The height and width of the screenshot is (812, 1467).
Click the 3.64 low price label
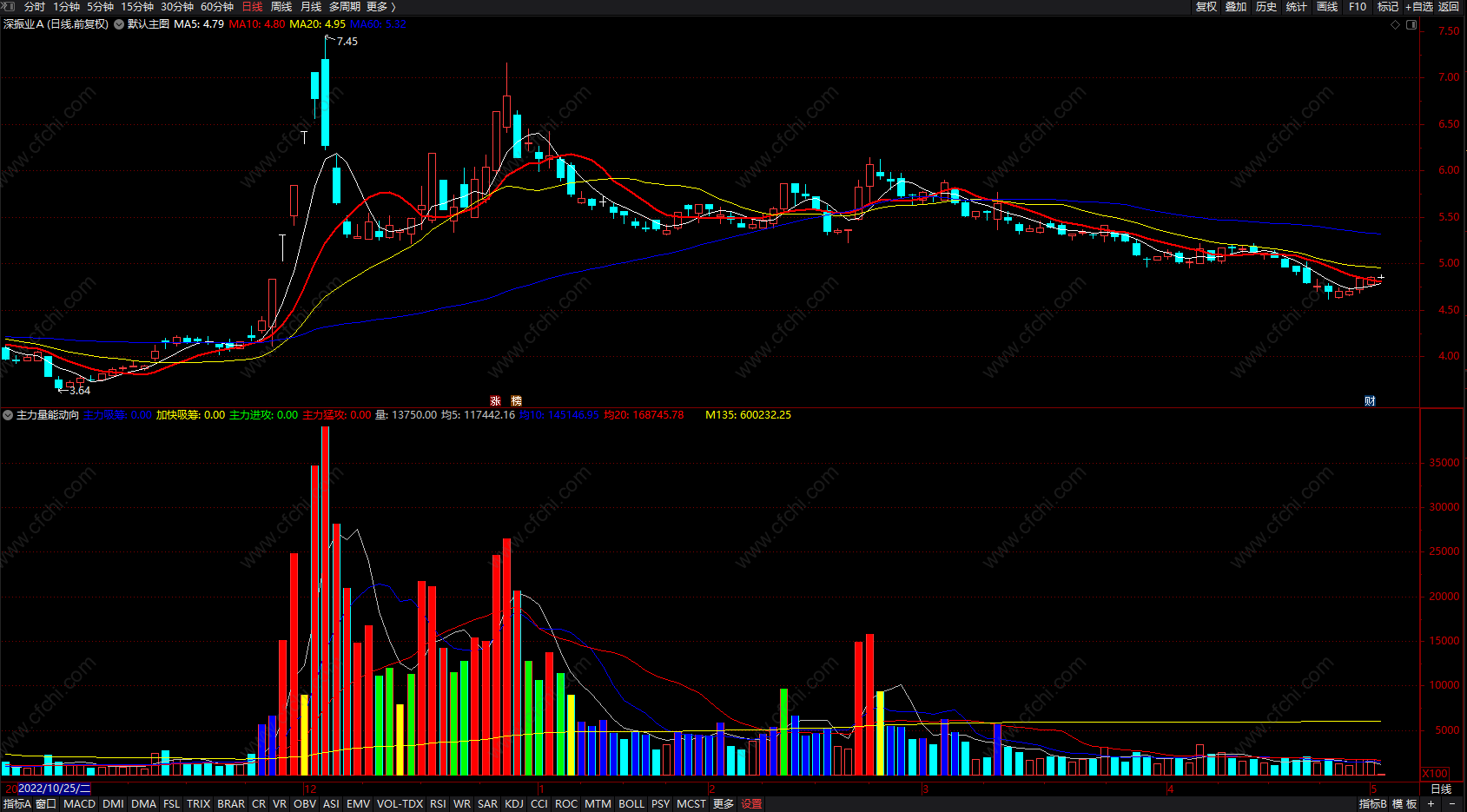coord(80,391)
